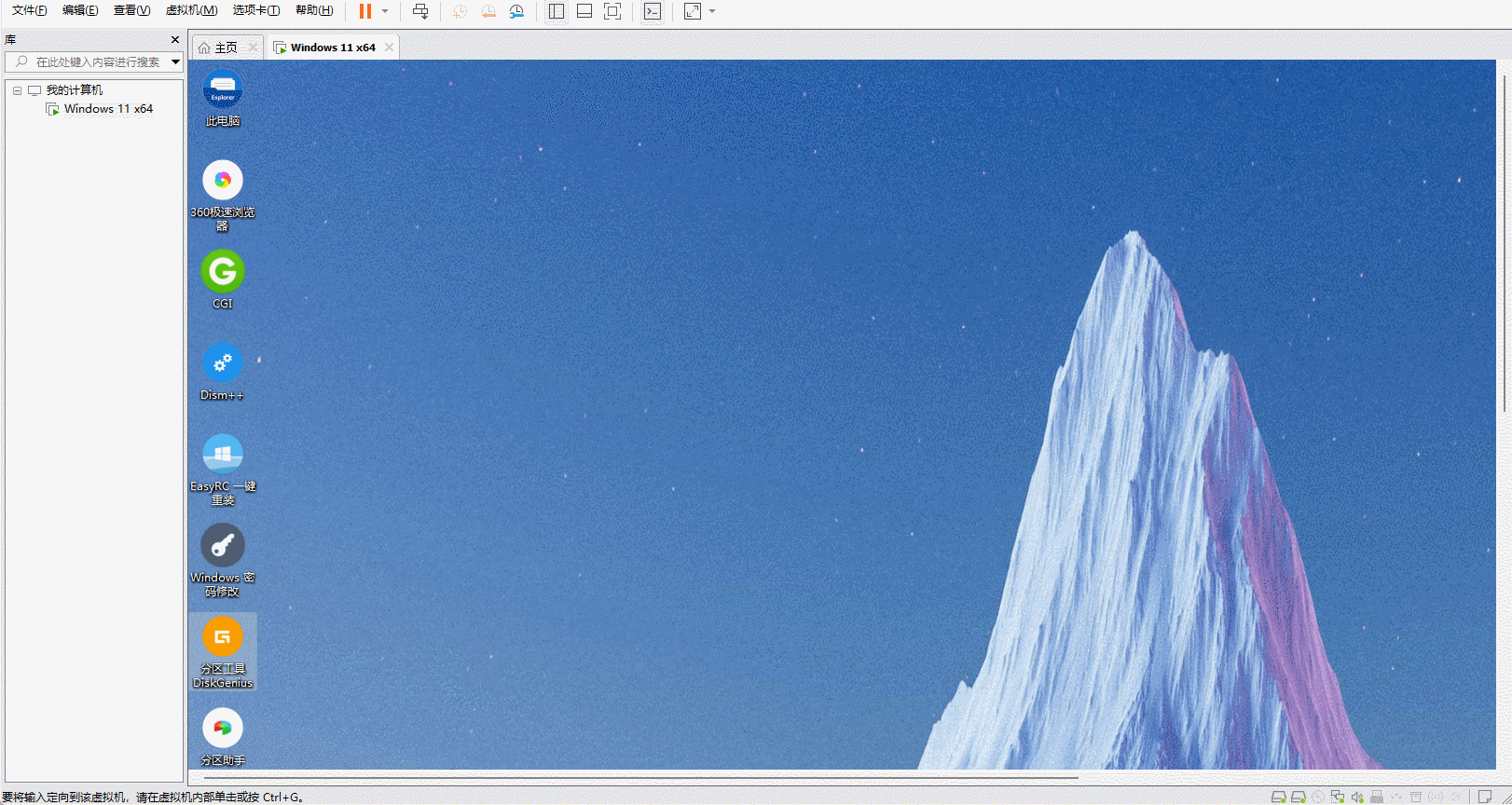The height and width of the screenshot is (805, 1512).
Task: Open Dism++ on the VM desktop
Action: [222, 371]
